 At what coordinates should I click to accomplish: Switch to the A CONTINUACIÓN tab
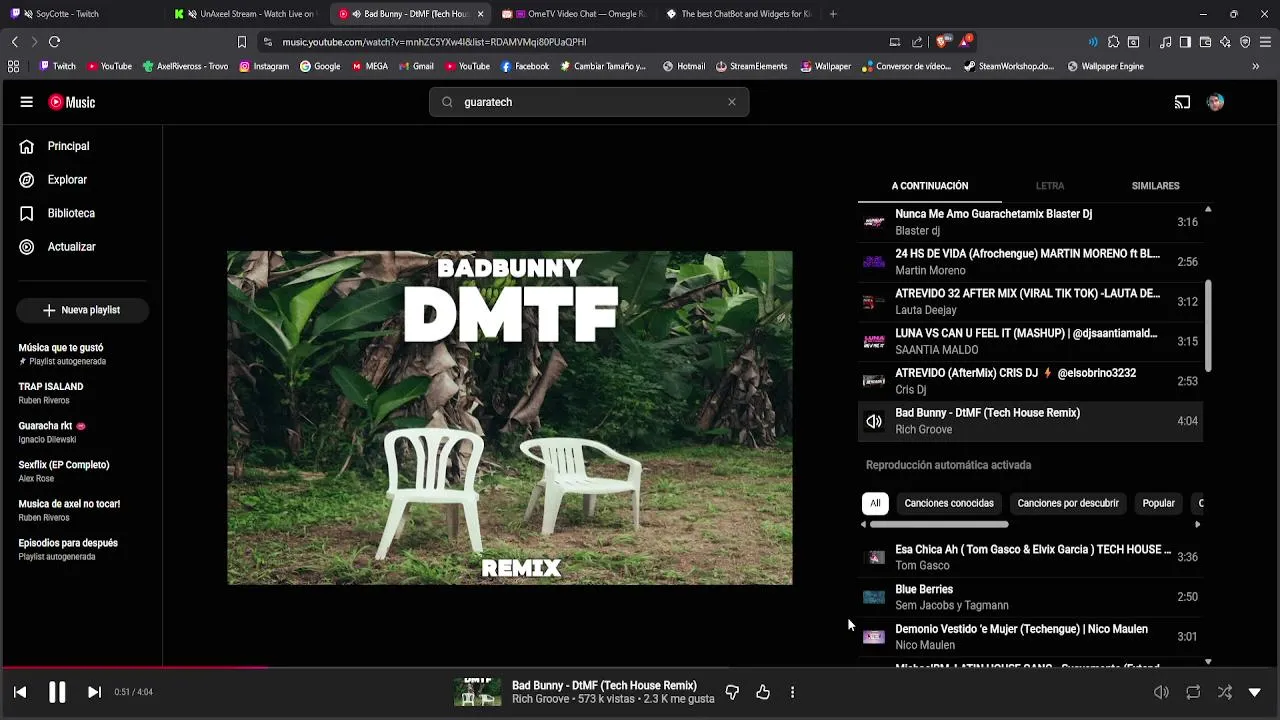[930, 186]
